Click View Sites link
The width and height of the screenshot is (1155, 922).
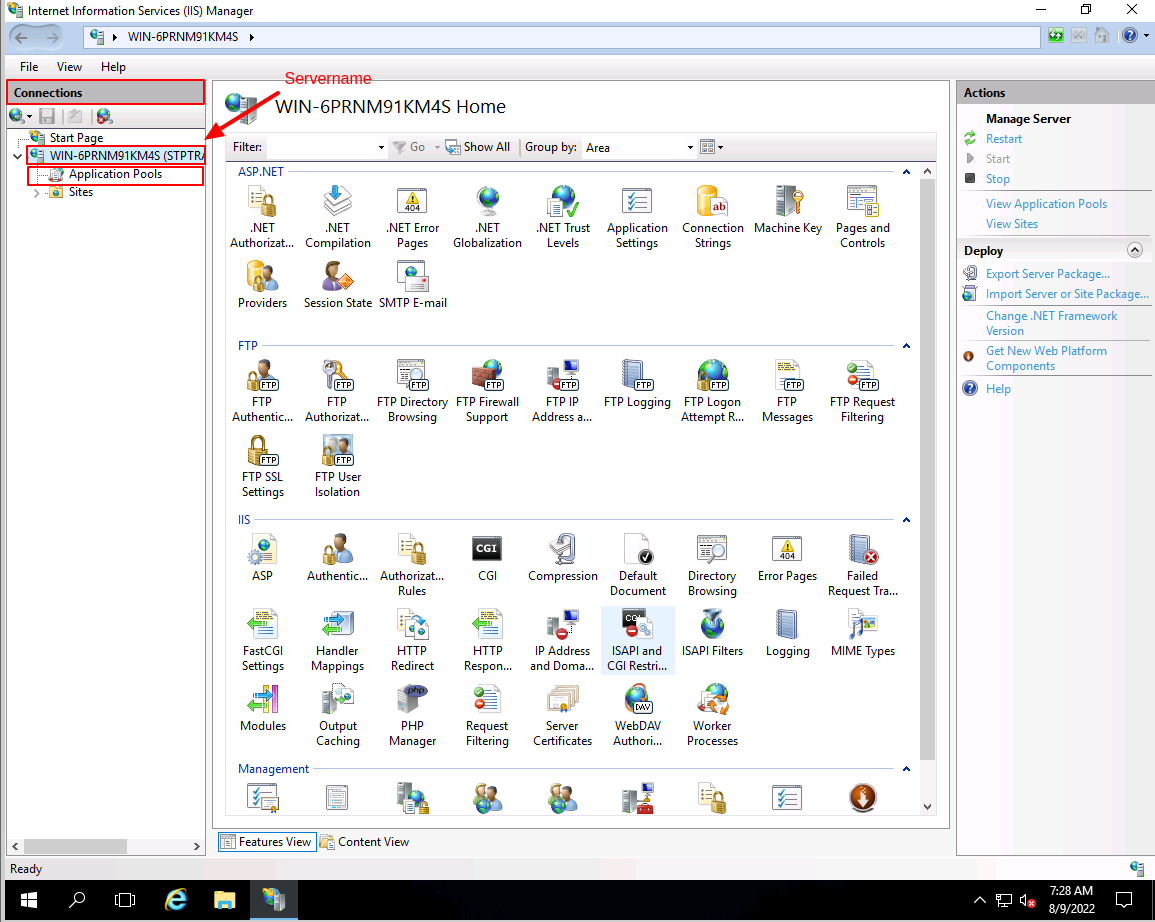point(1011,224)
